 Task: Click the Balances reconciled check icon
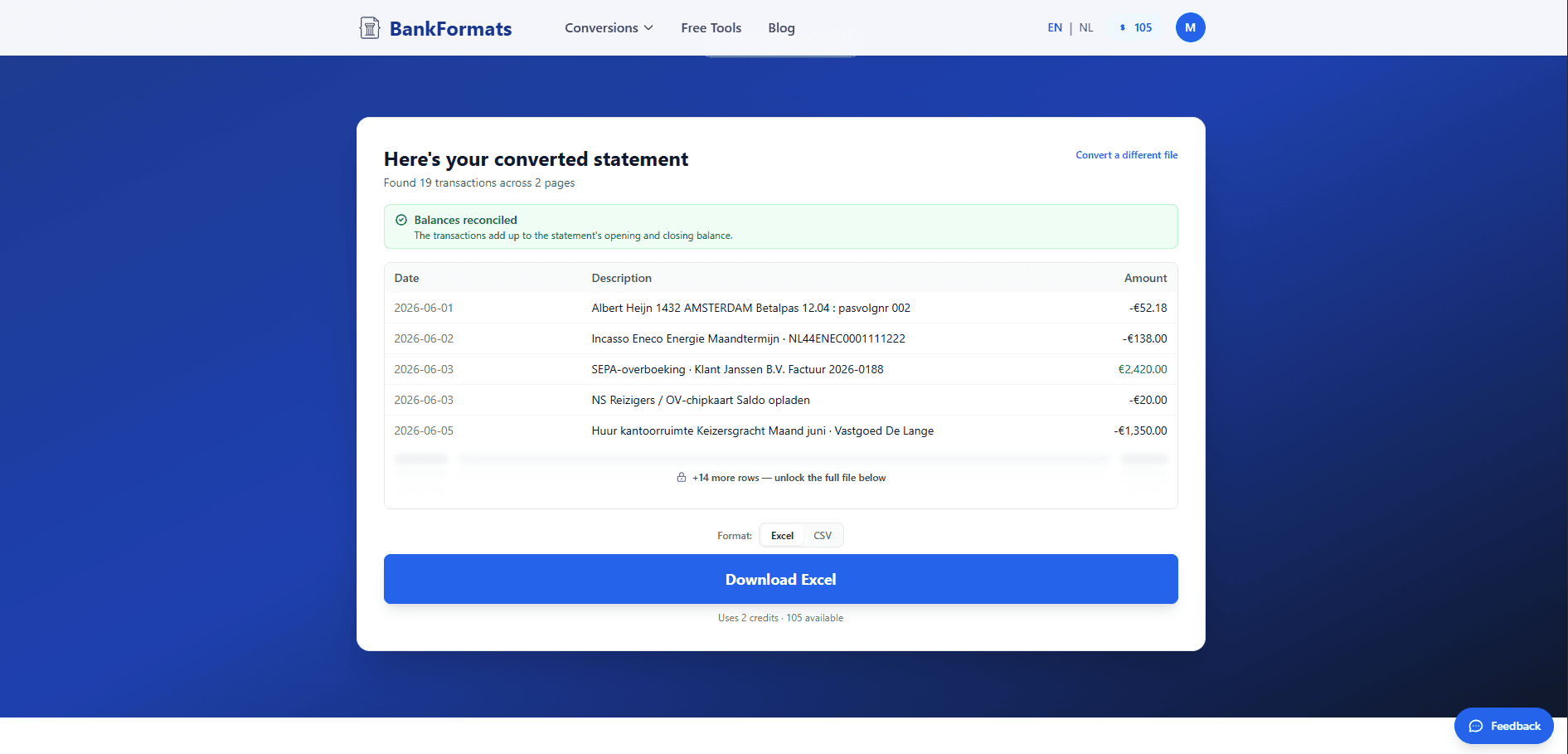coord(401,220)
